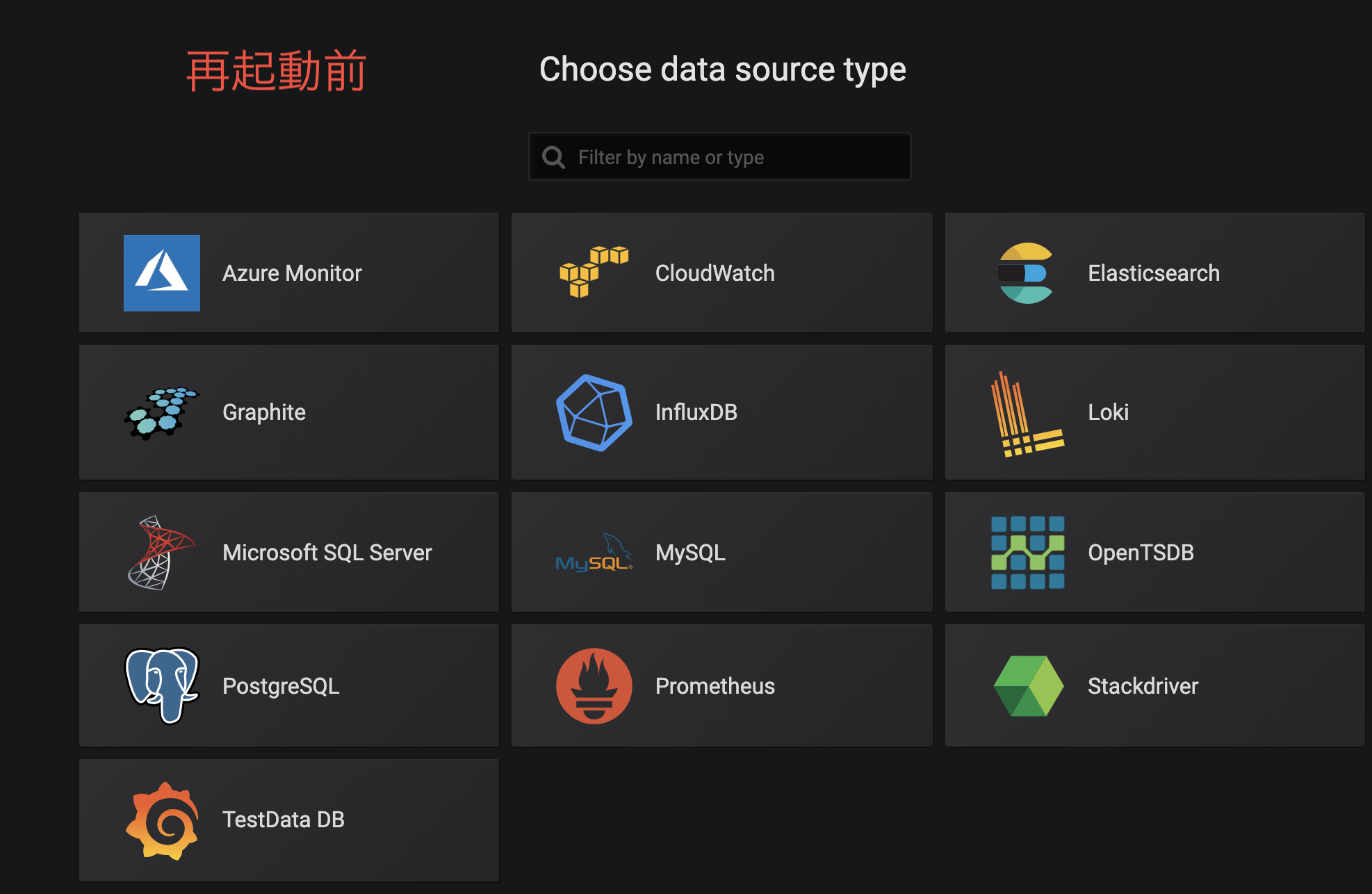Click the Loki striped L icon

pos(1027,414)
